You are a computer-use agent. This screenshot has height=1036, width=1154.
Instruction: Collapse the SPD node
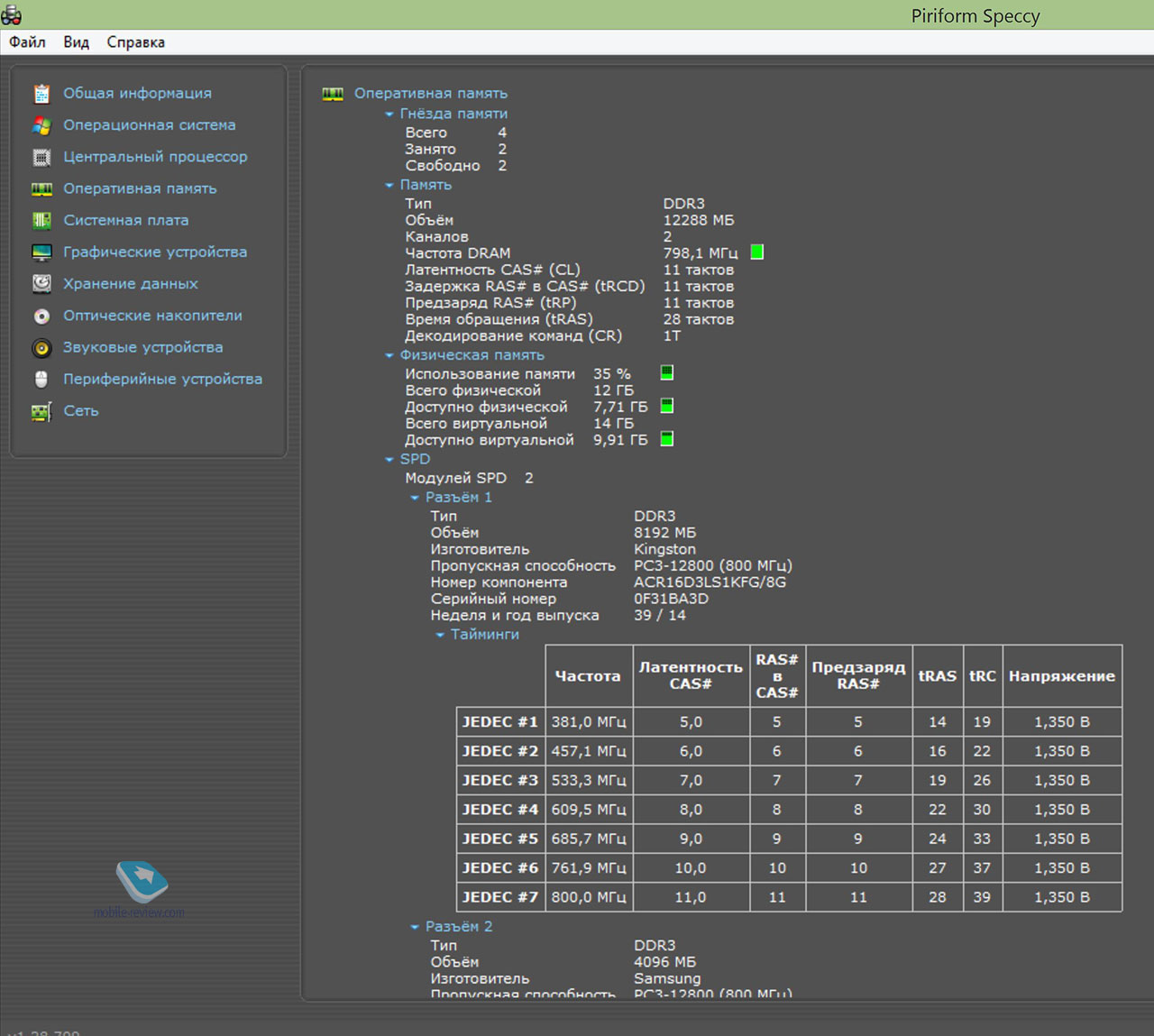389,460
